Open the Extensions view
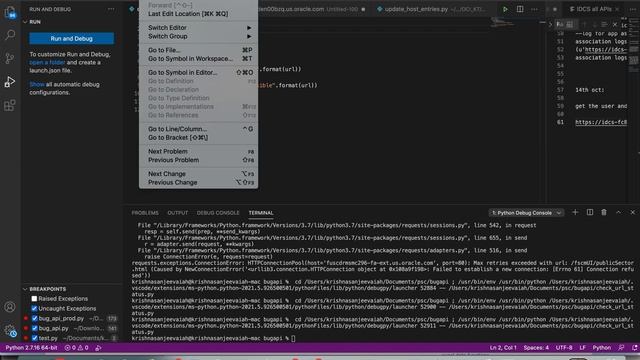 (x=10, y=105)
